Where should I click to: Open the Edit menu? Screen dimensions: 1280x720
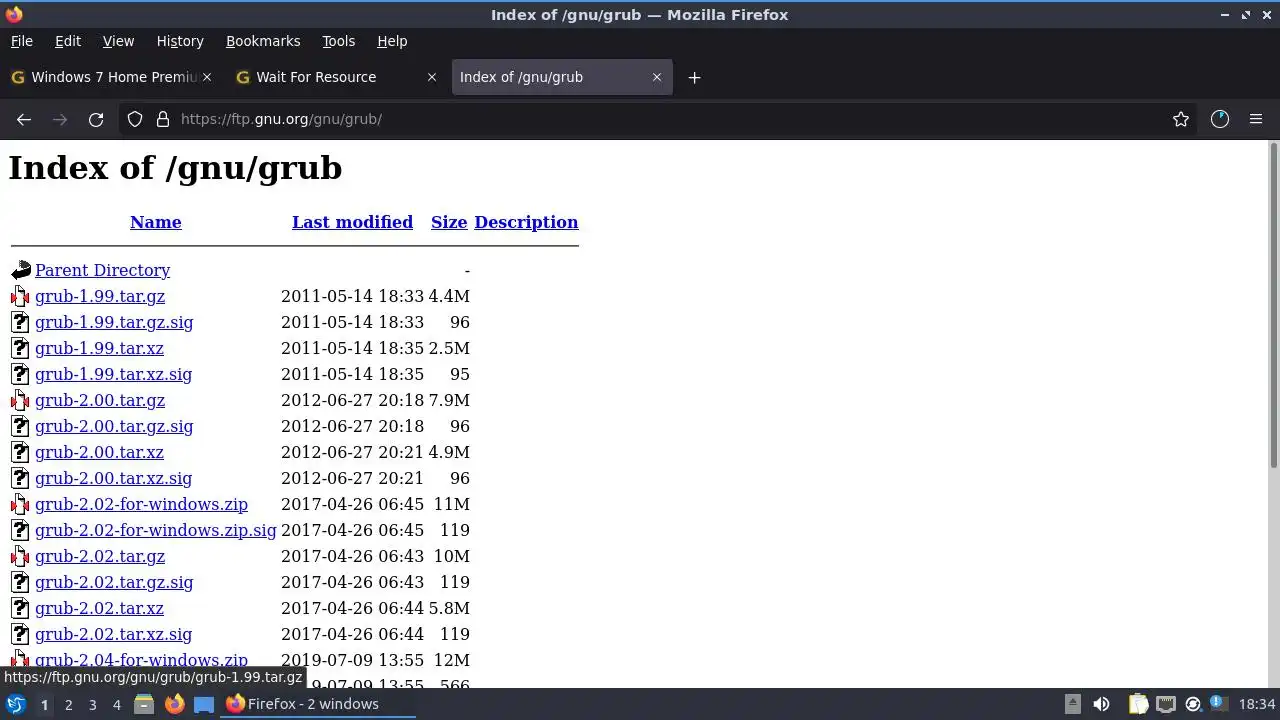(68, 41)
